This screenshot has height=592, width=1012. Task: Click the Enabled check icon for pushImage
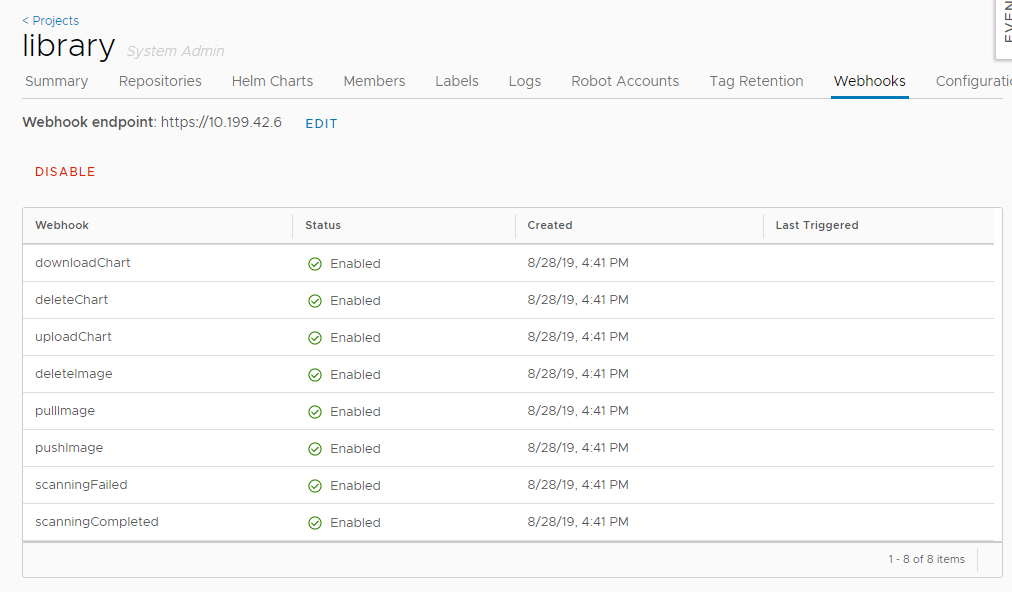(x=313, y=448)
